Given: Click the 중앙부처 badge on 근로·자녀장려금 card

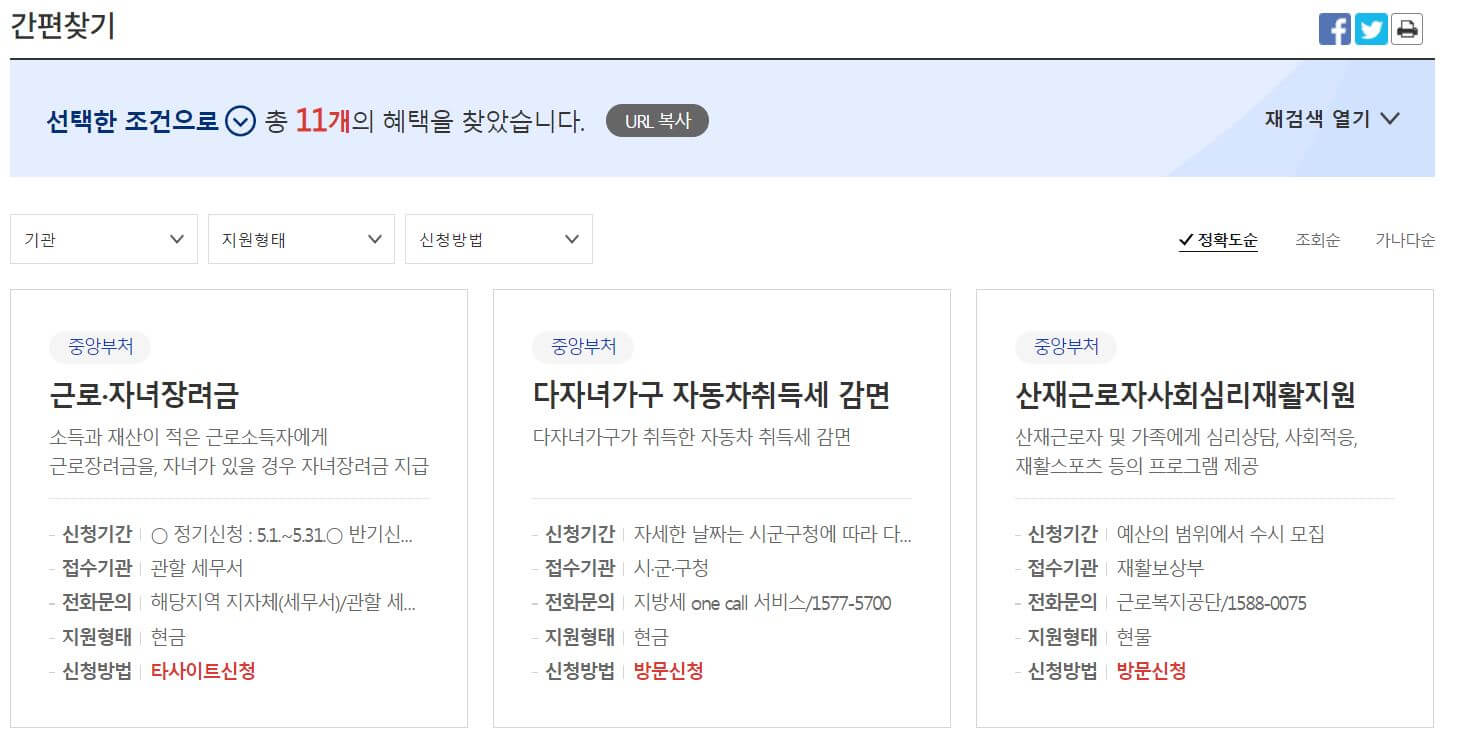Looking at the screenshot, I should coord(99,347).
